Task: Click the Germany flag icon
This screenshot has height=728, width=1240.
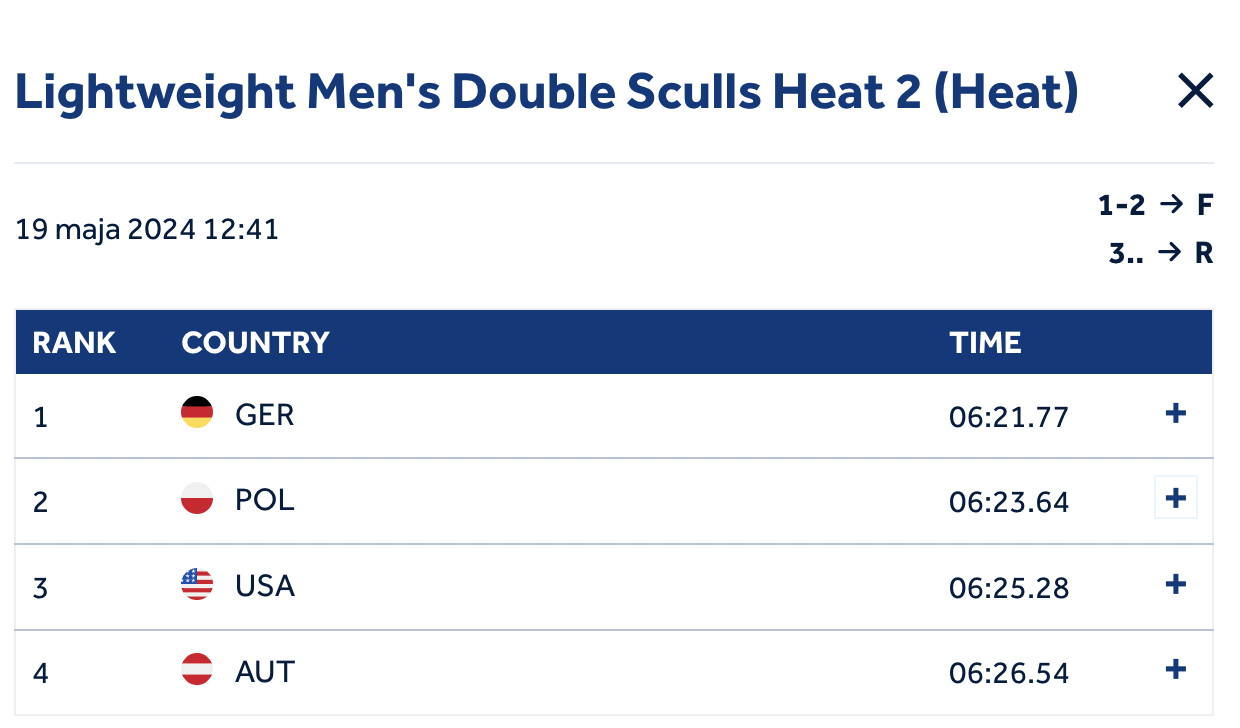Action: [197, 413]
